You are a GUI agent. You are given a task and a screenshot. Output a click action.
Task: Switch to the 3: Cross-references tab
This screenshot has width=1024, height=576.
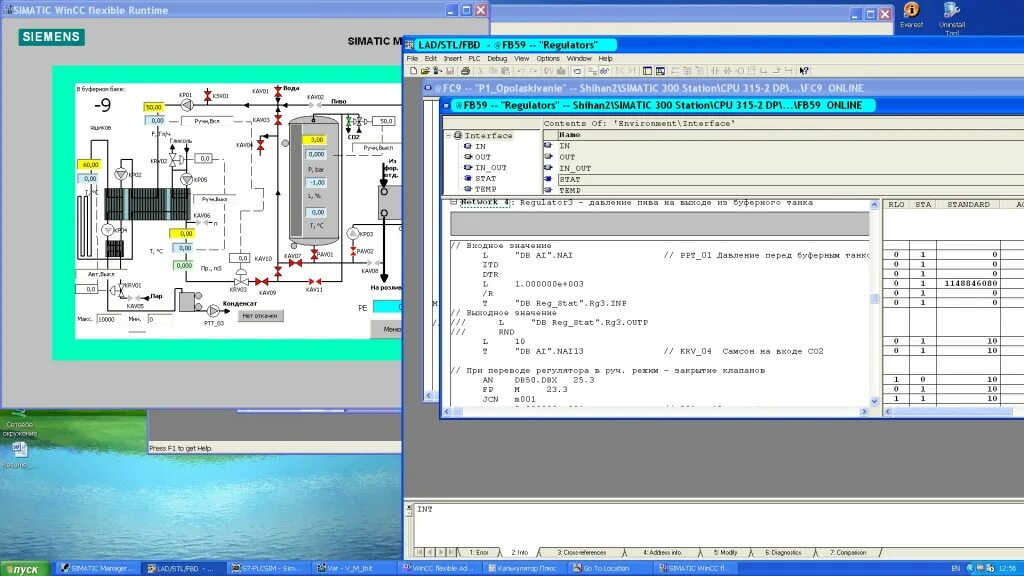(582, 552)
